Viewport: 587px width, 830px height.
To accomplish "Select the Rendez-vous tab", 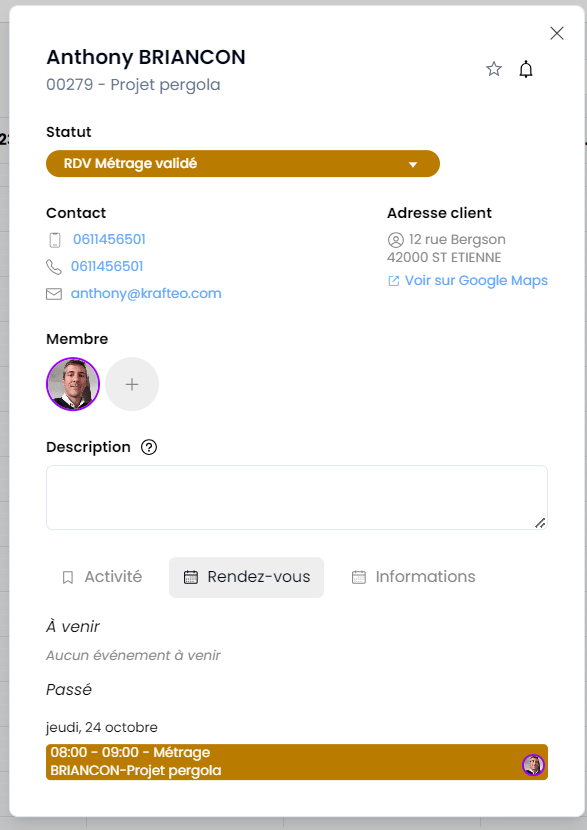I will click(247, 578).
